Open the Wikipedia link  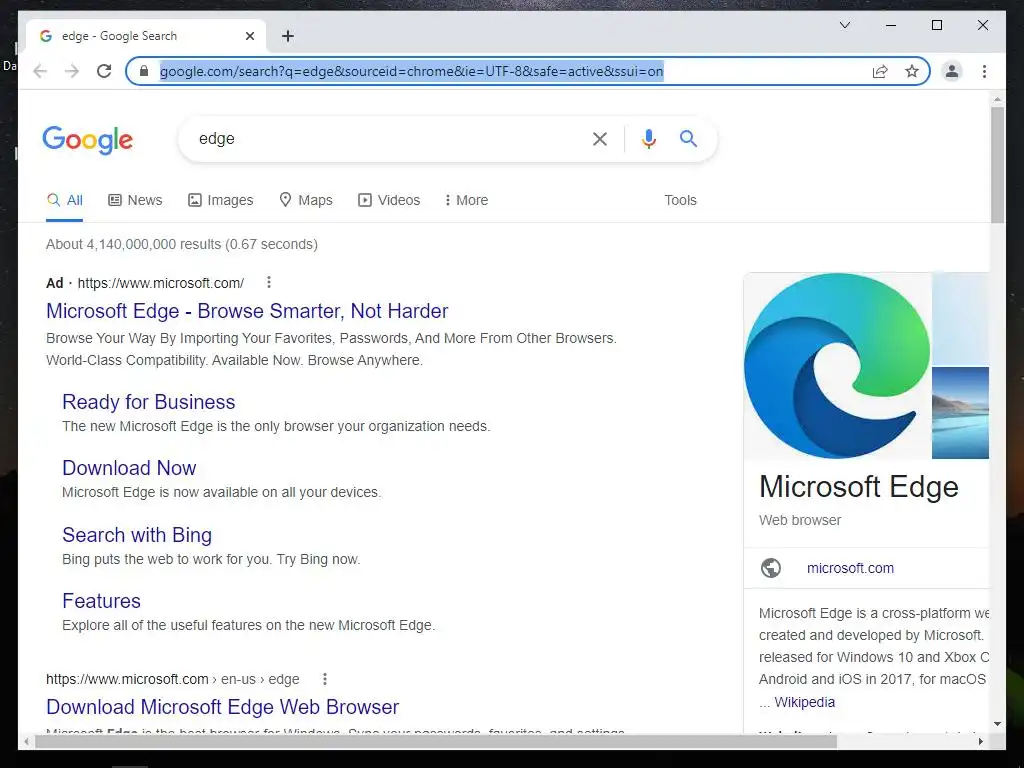pyautogui.click(x=805, y=702)
